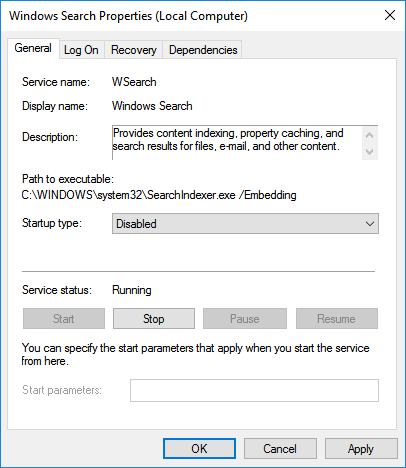Screen dimensions: 406x468
Task: Confirm changes with the OK button
Action: point(199,449)
